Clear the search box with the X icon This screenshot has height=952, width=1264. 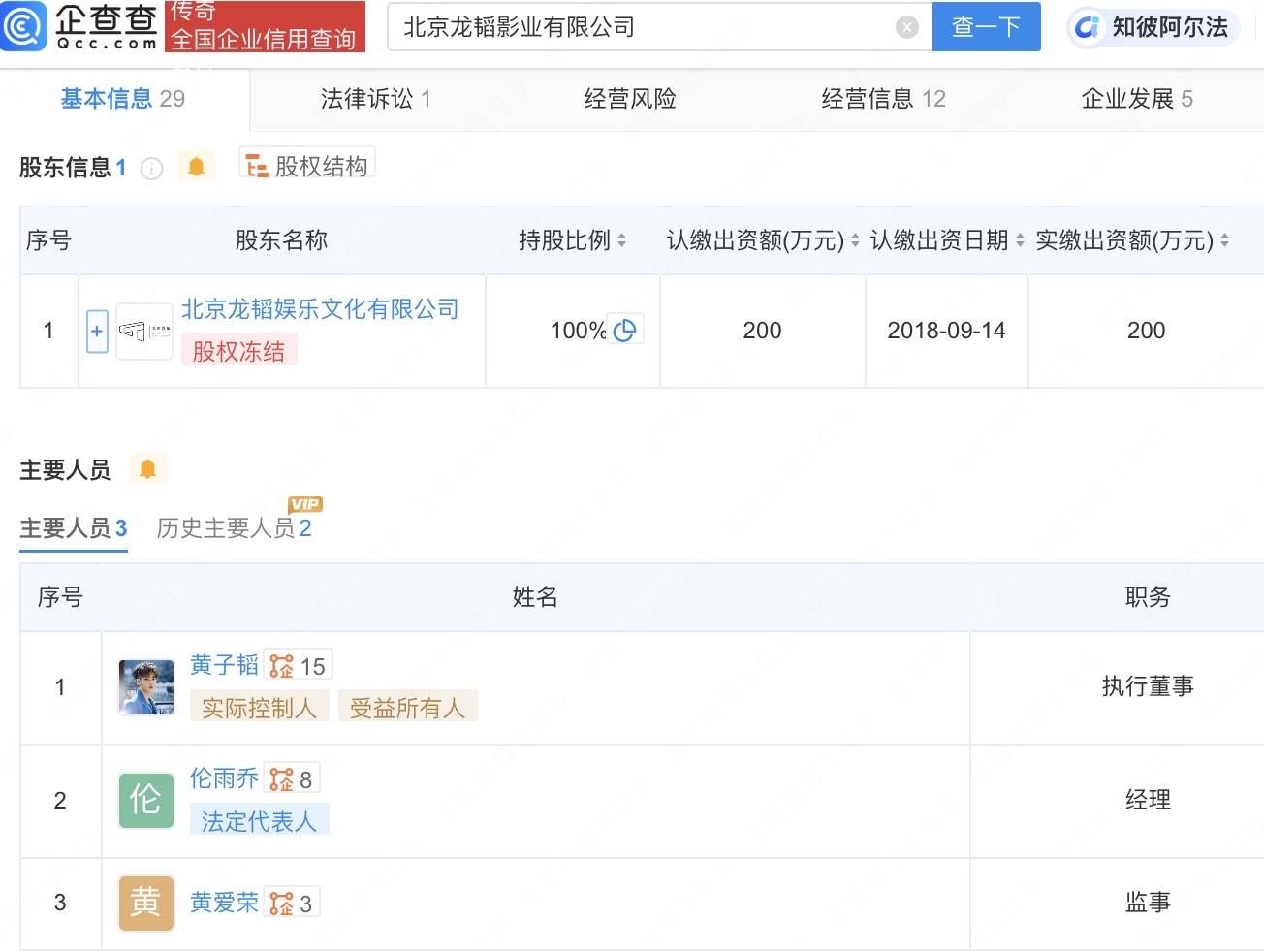(x=907, y=27)
